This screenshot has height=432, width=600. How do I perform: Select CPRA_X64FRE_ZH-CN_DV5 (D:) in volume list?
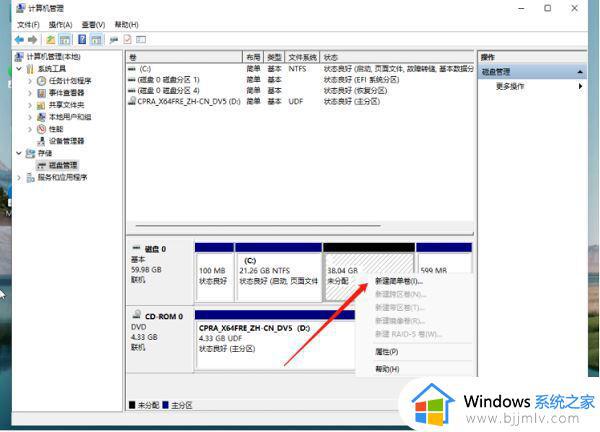(300, 101)
